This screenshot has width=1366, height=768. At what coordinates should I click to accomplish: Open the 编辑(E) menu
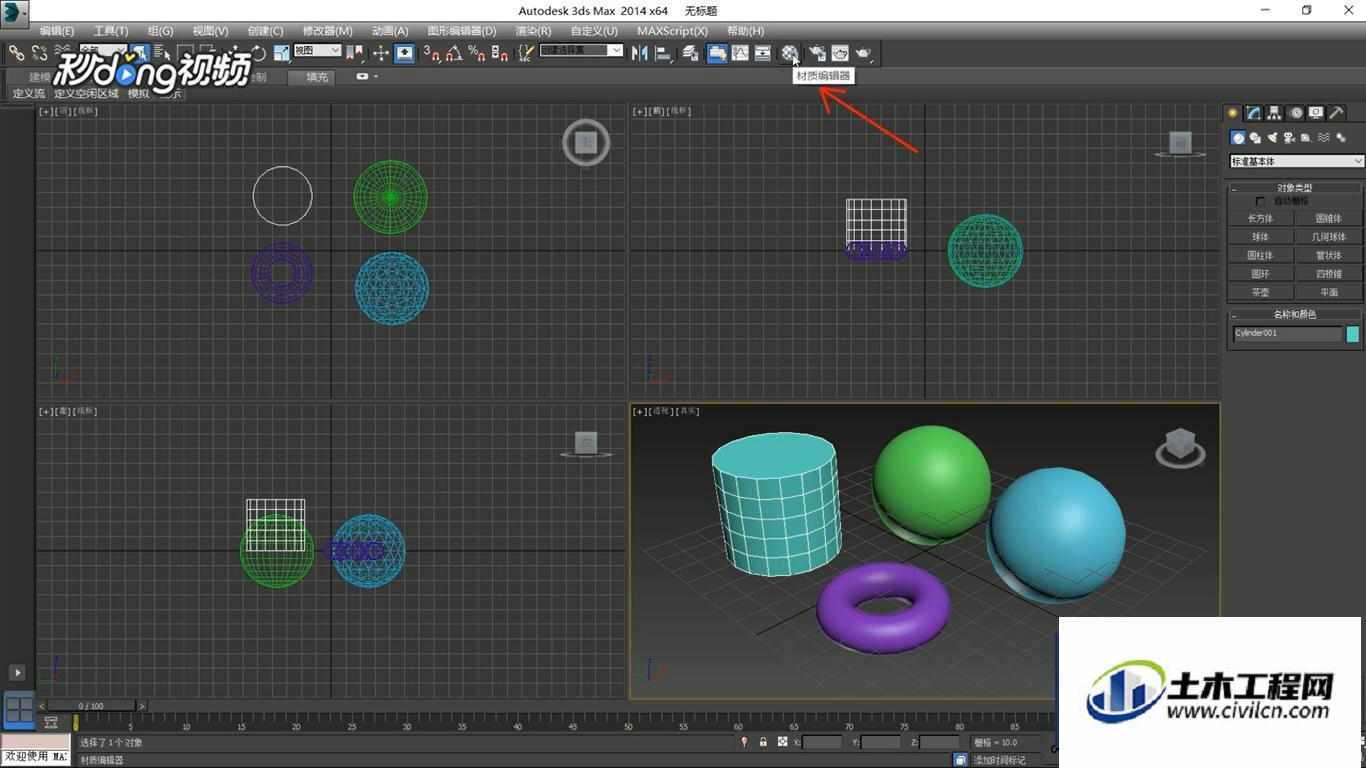[56, 31]
